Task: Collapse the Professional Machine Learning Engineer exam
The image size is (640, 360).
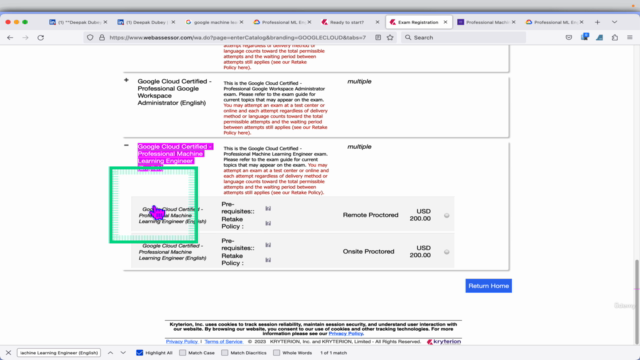Action: [x=126, y=145]
